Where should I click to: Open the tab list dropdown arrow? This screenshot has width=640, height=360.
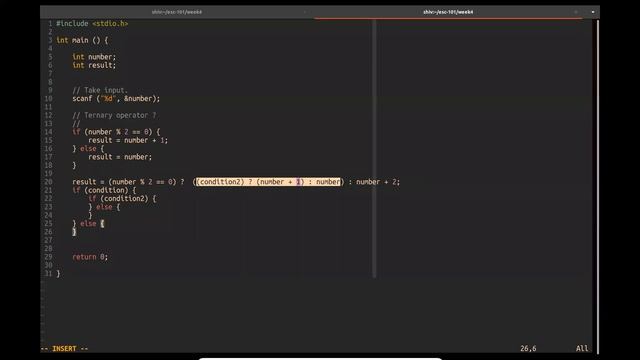[593, 12]
